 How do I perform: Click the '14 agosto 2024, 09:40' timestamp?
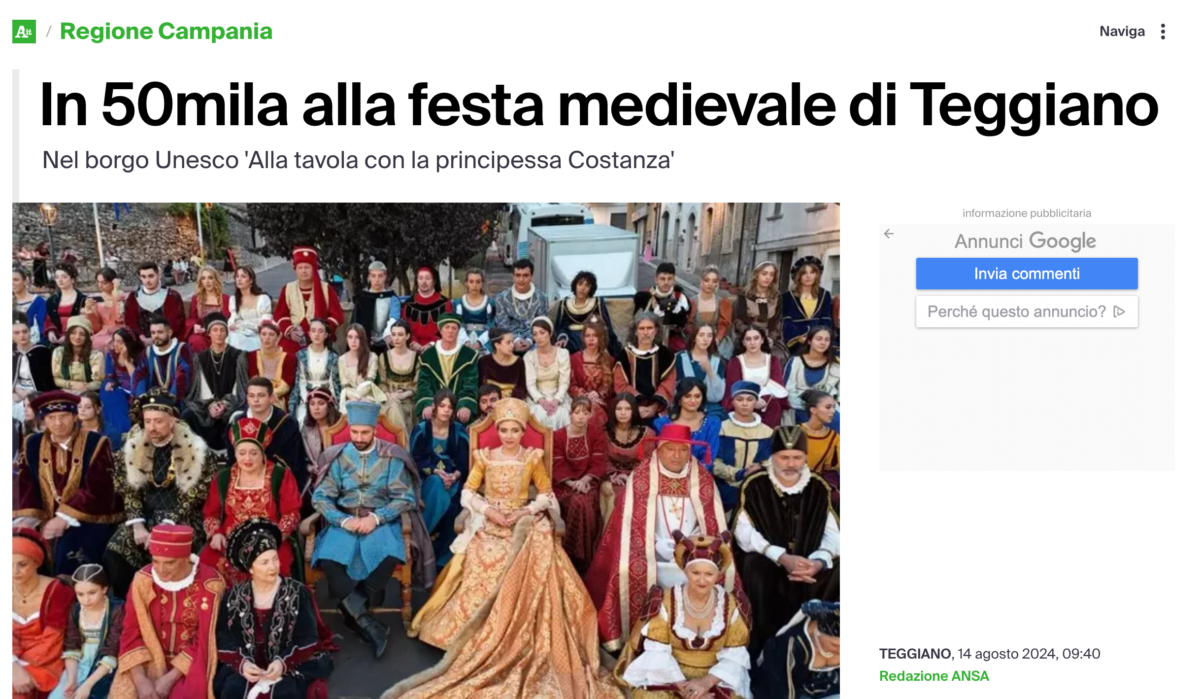point(1028,654)
